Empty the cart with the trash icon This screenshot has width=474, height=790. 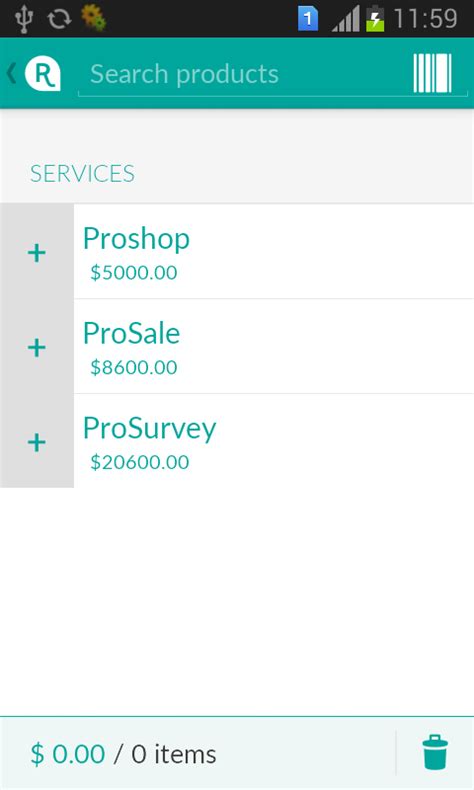point(435,752)
